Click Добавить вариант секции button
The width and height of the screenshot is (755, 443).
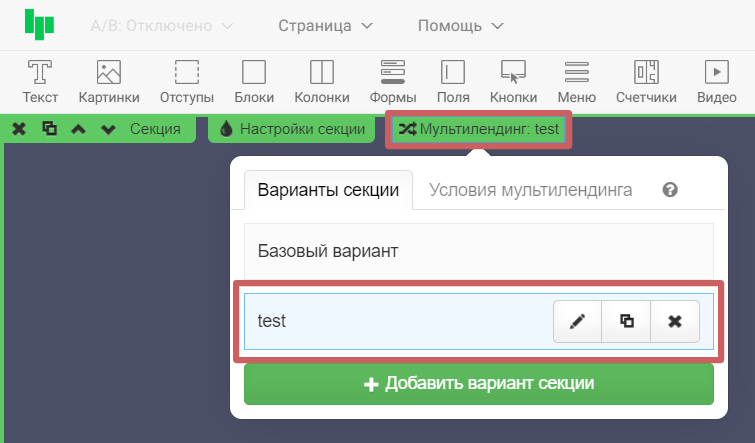[x=478, y=384]
